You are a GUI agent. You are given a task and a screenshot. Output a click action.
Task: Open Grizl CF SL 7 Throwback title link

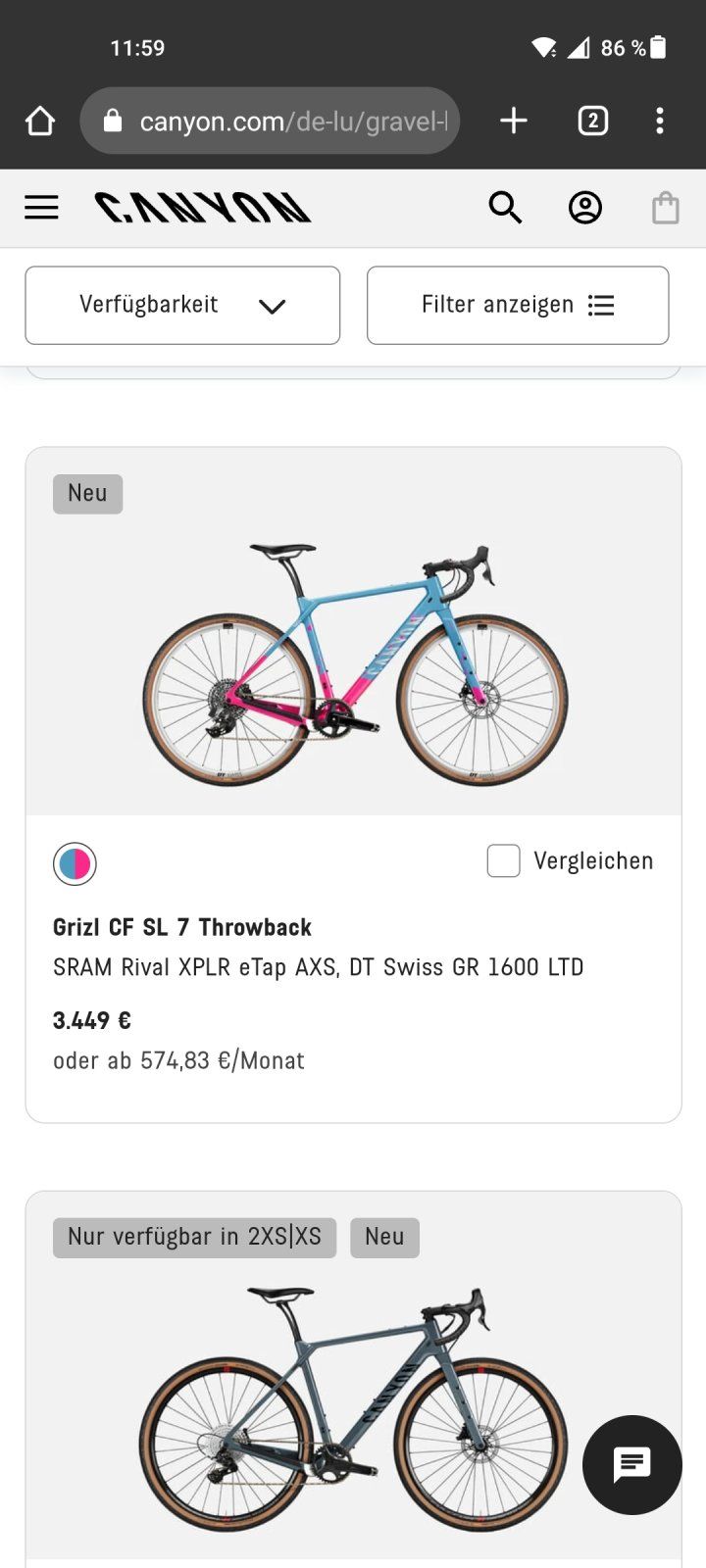point(182,927)
